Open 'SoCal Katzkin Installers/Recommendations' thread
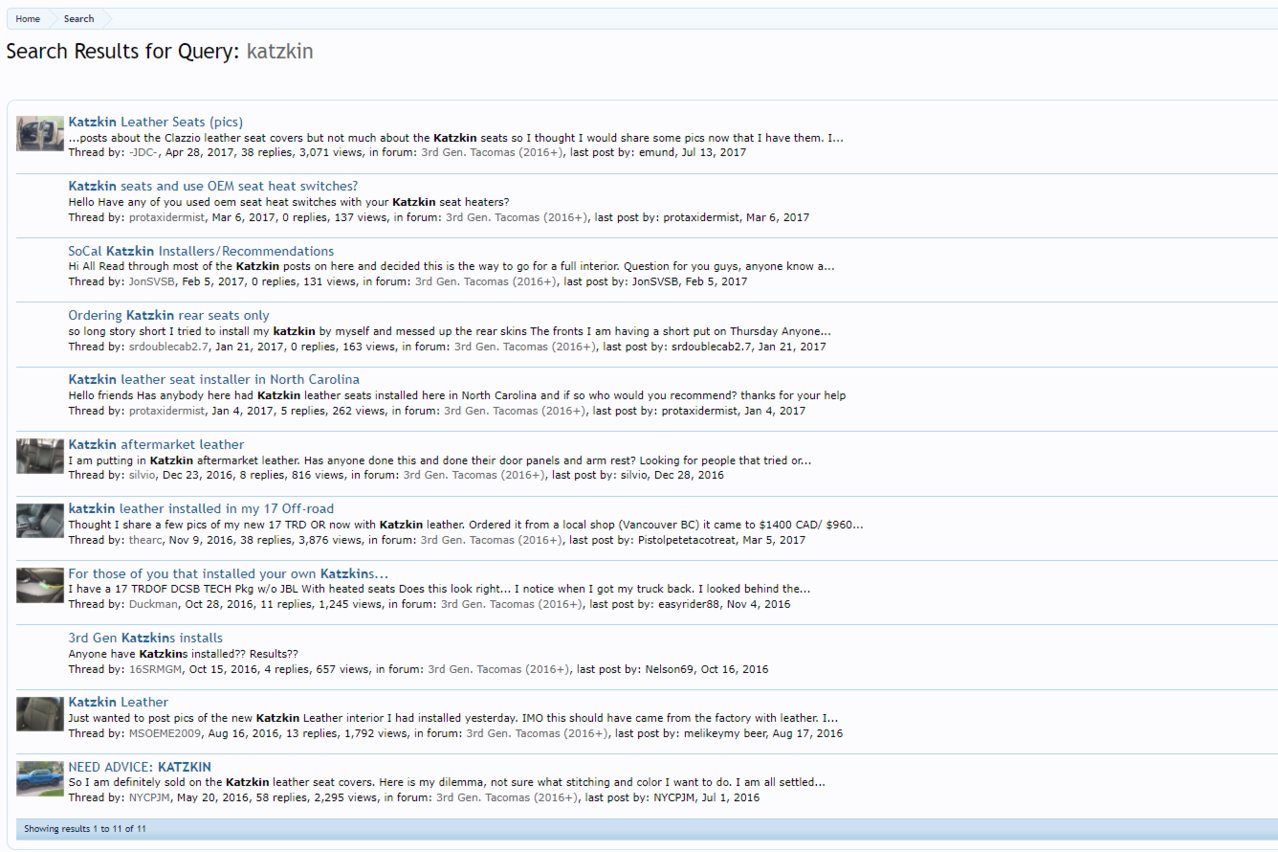The height and width of the screenshot is (852, 1278). pyautogui.click(x=201, y=251)
